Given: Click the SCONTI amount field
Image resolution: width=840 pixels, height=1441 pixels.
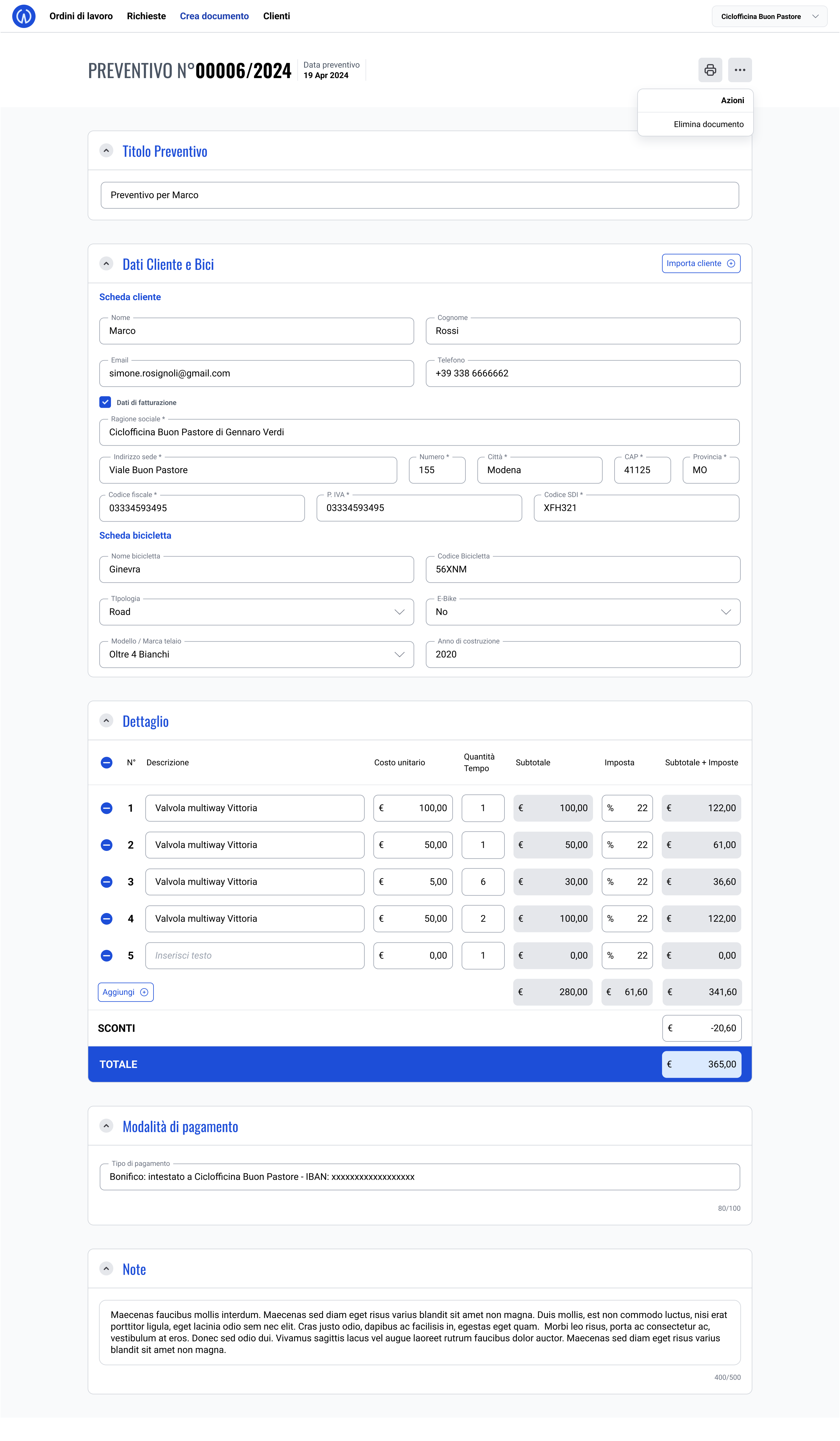Looking at the screenshot, I should (701, 1028).
